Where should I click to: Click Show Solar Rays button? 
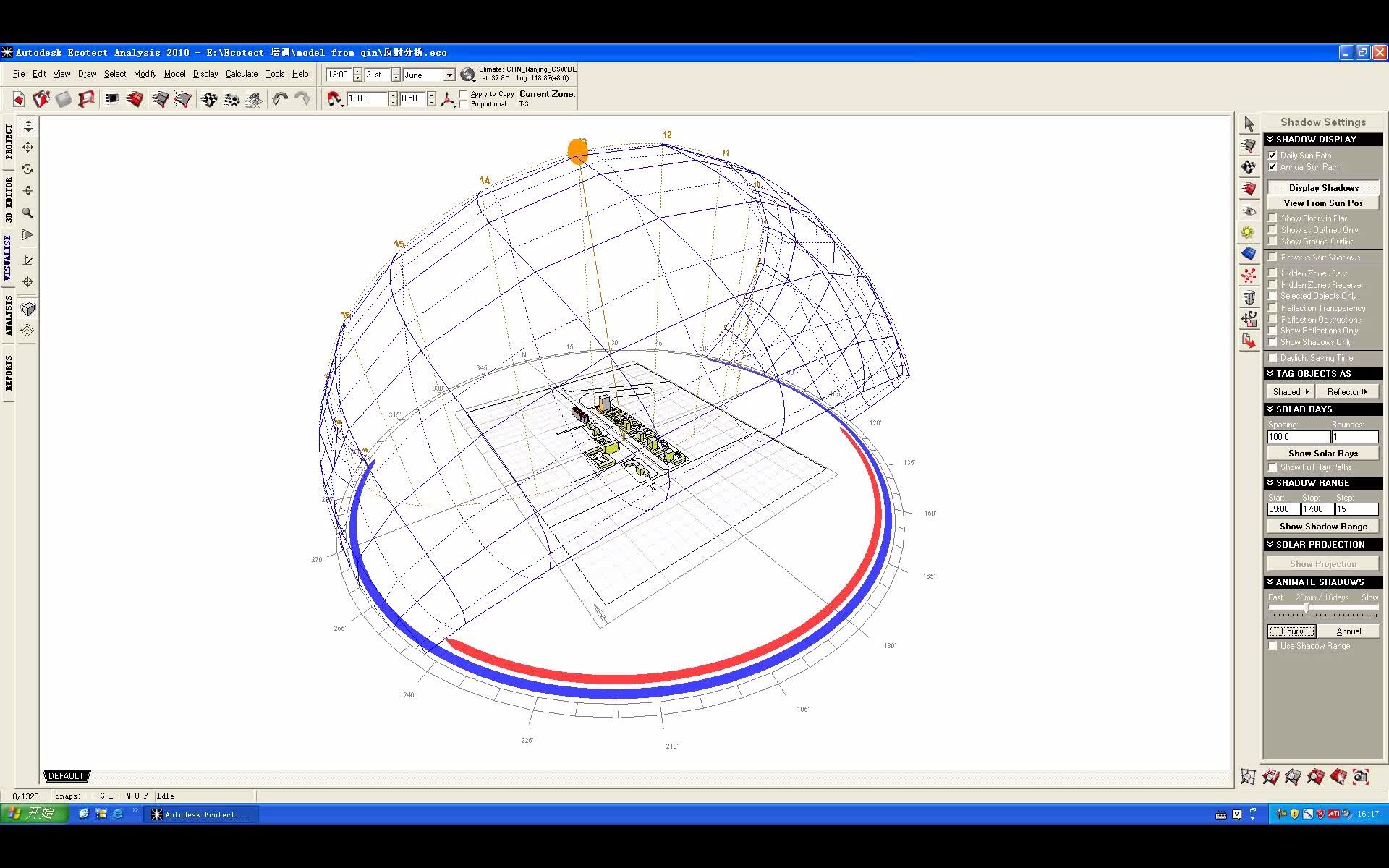pyautogui.click(x=1323, y=453)
